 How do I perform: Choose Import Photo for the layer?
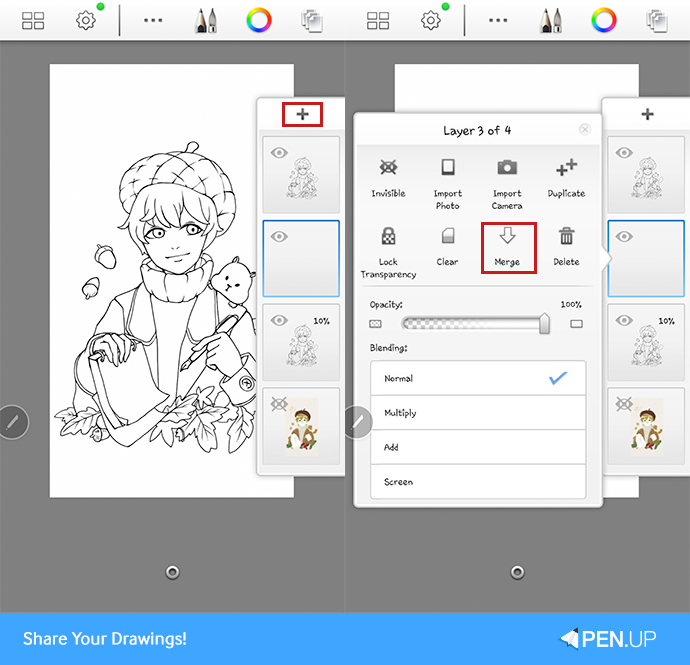point(448,184)
